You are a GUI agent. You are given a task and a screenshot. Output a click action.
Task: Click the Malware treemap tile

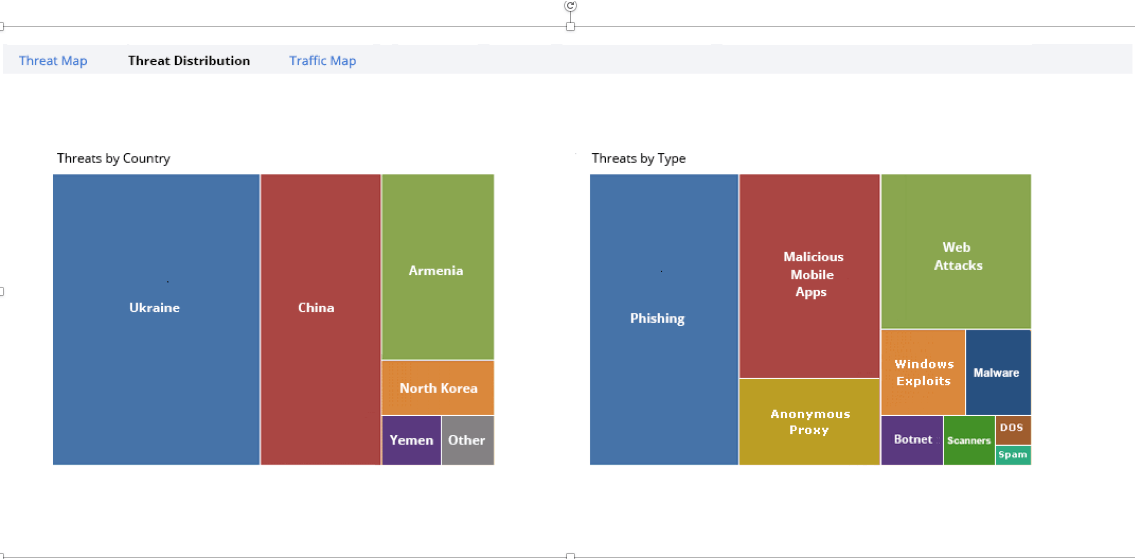pyautogui.click(x=997, y=372)
